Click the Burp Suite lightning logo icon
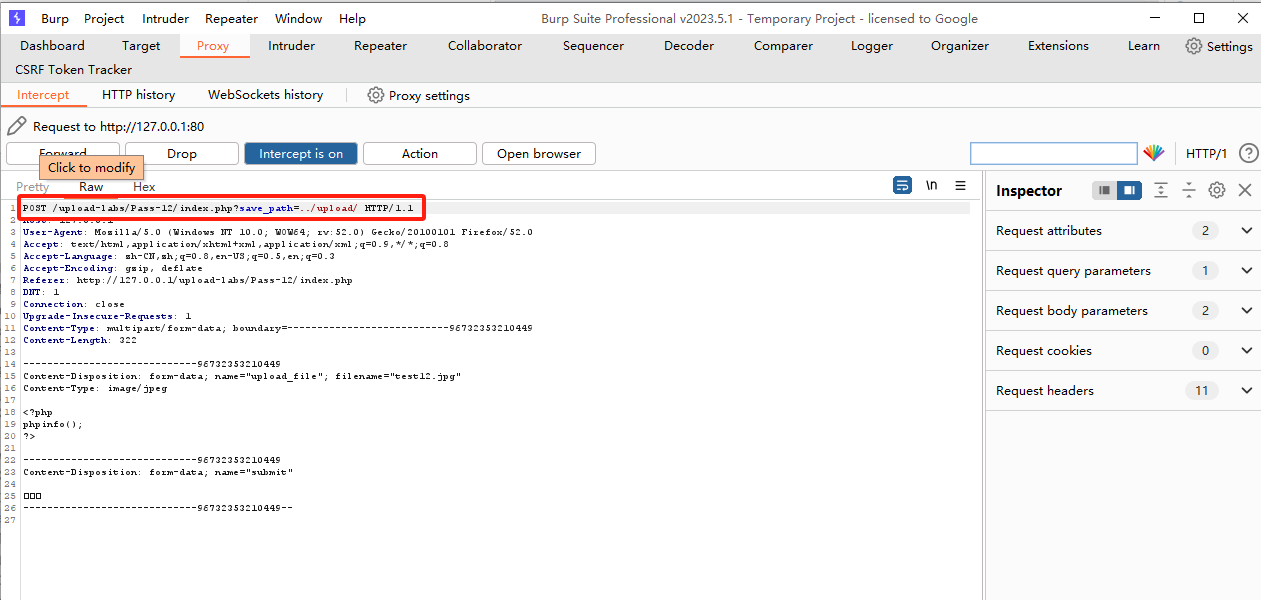Viewport: 1261px width, 600px height. (x=16, y=18)
